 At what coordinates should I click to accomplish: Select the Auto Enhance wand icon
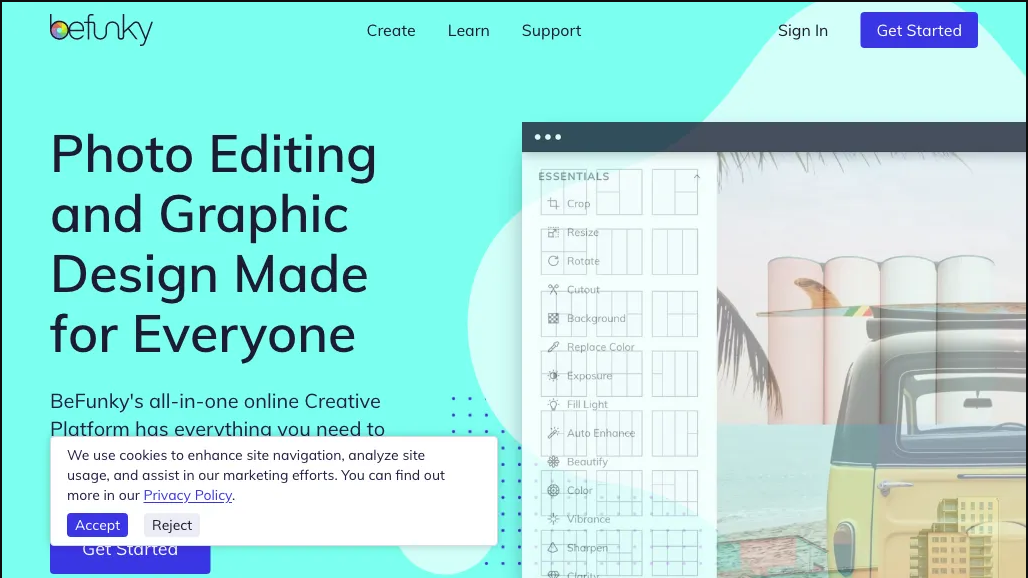(553, 433)
